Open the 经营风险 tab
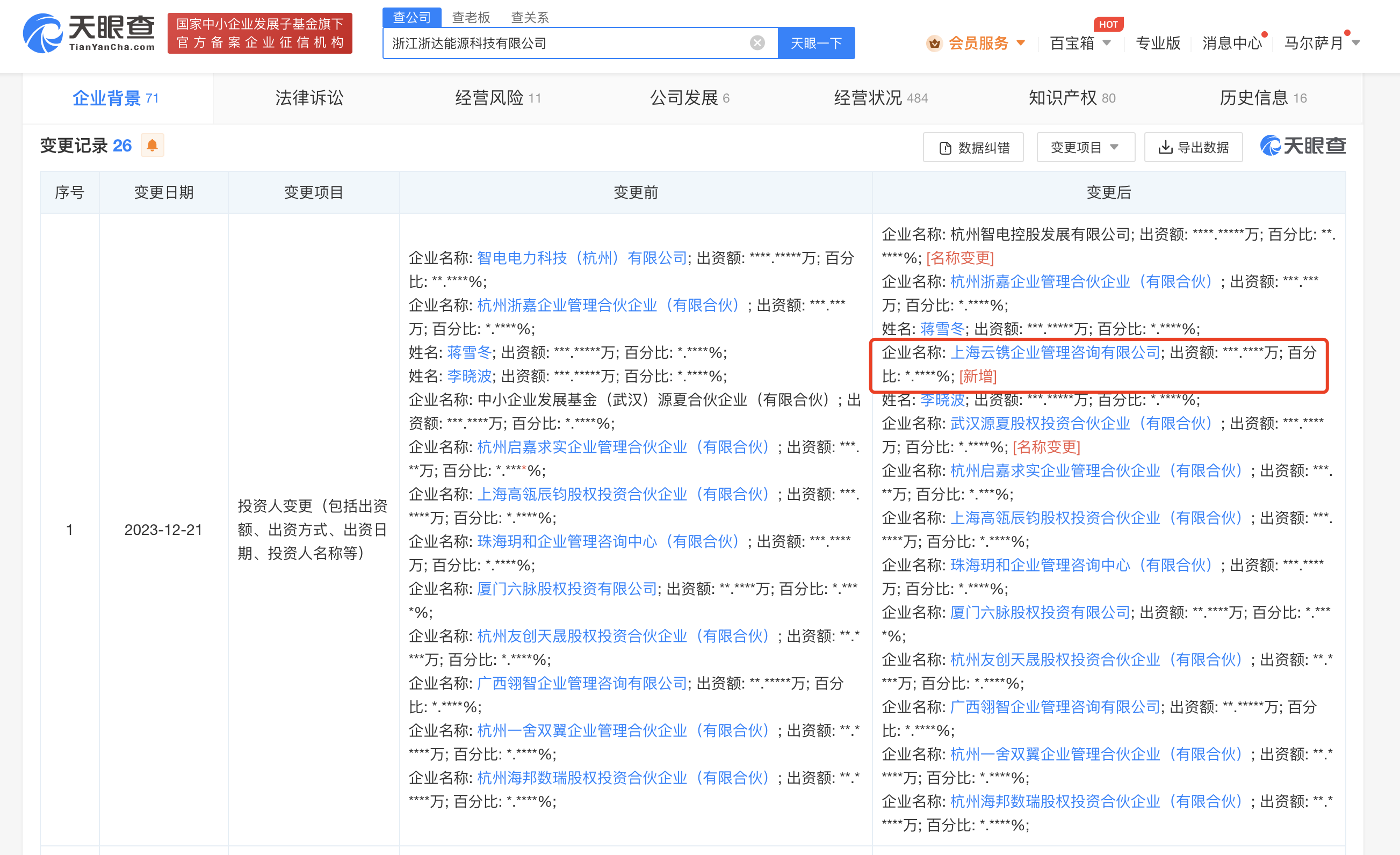 click(x=497, y=98)
